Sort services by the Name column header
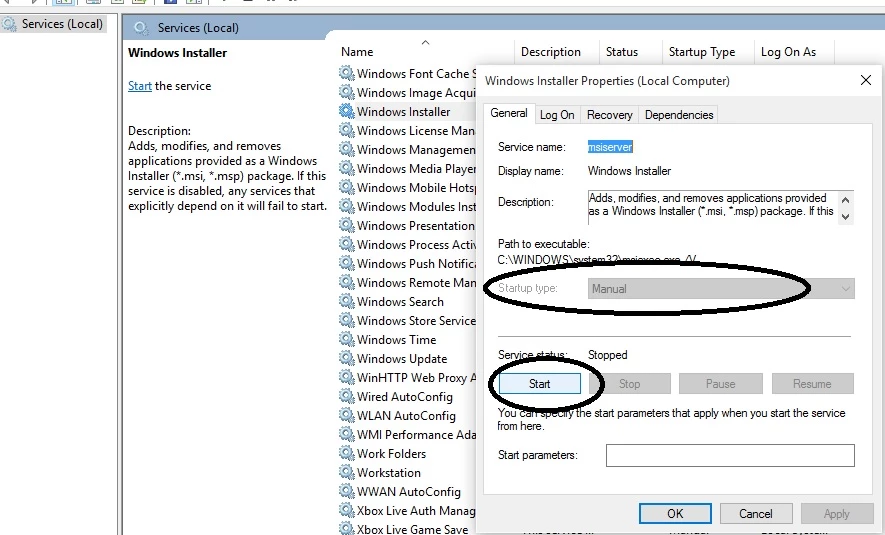Viewport: 885px width, 535px height. (357, 52)
